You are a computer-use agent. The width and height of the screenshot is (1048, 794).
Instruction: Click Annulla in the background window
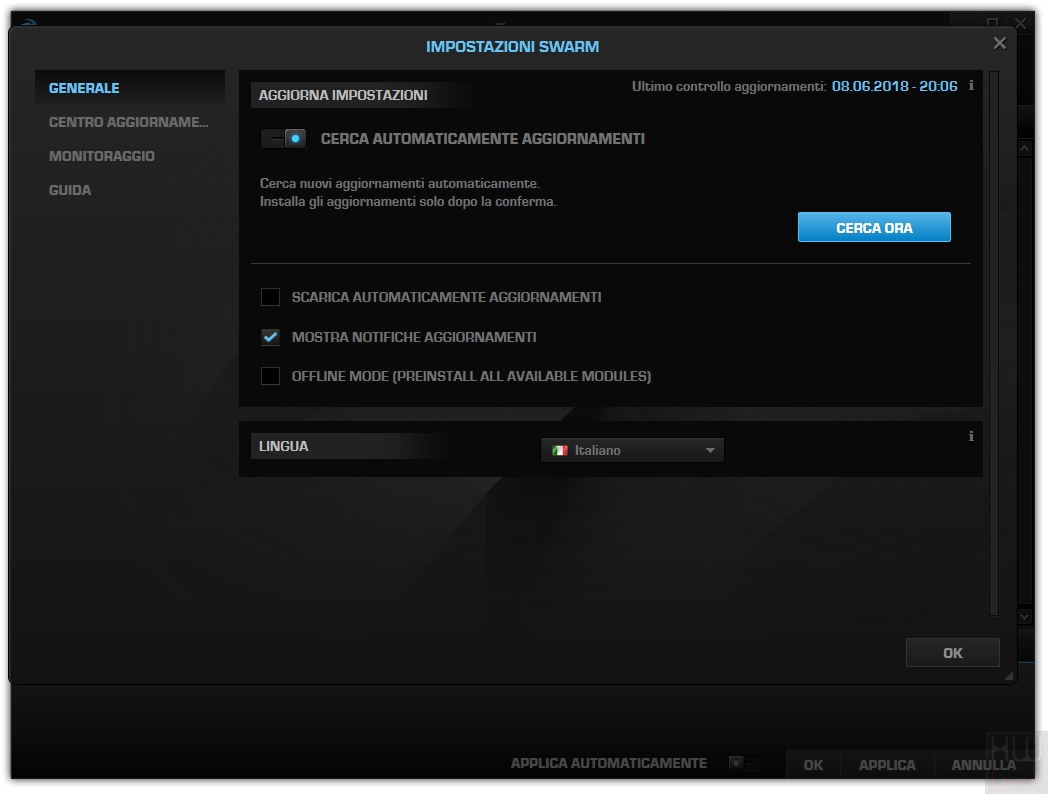pos(983,765)
